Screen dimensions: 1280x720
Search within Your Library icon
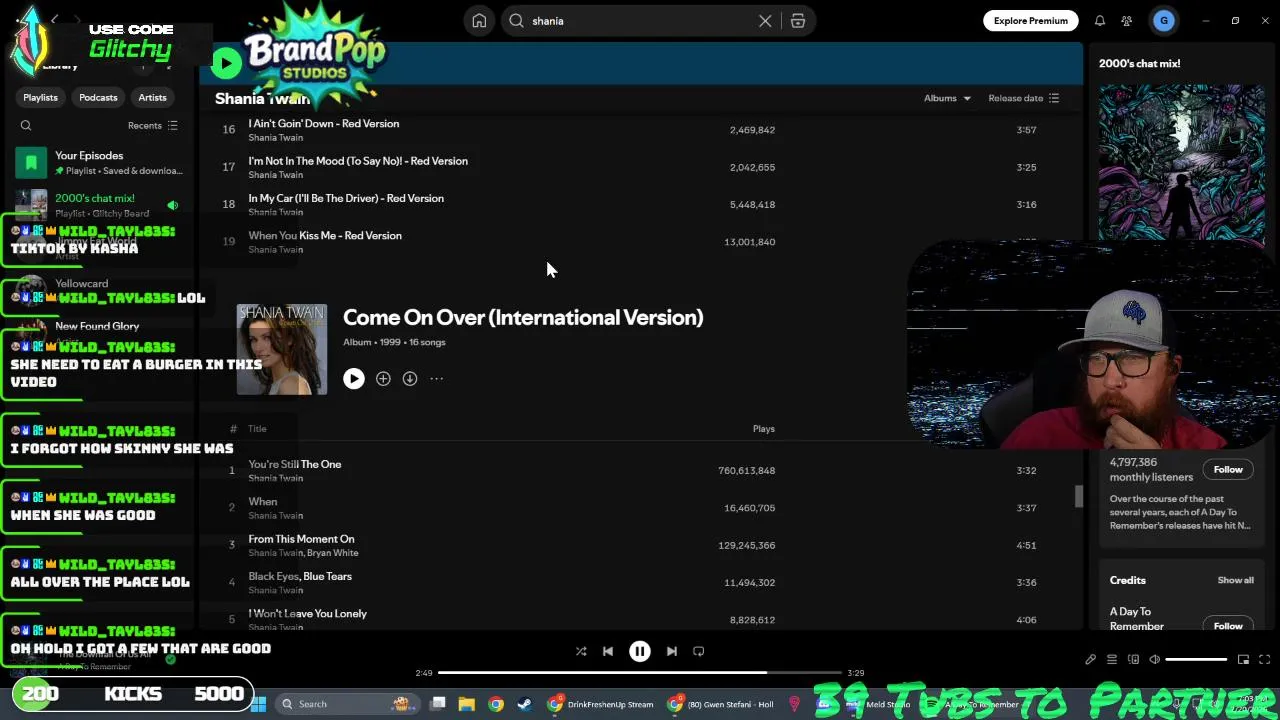click(26, 126)
